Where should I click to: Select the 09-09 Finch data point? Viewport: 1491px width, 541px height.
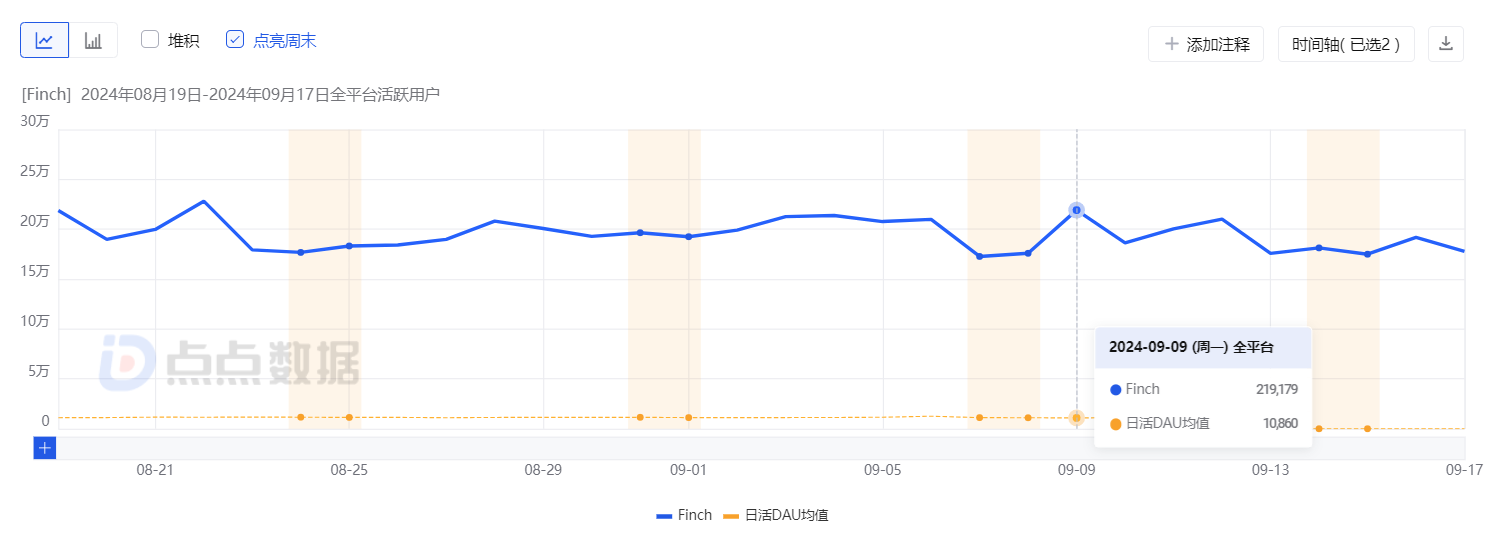(1076, 210)
